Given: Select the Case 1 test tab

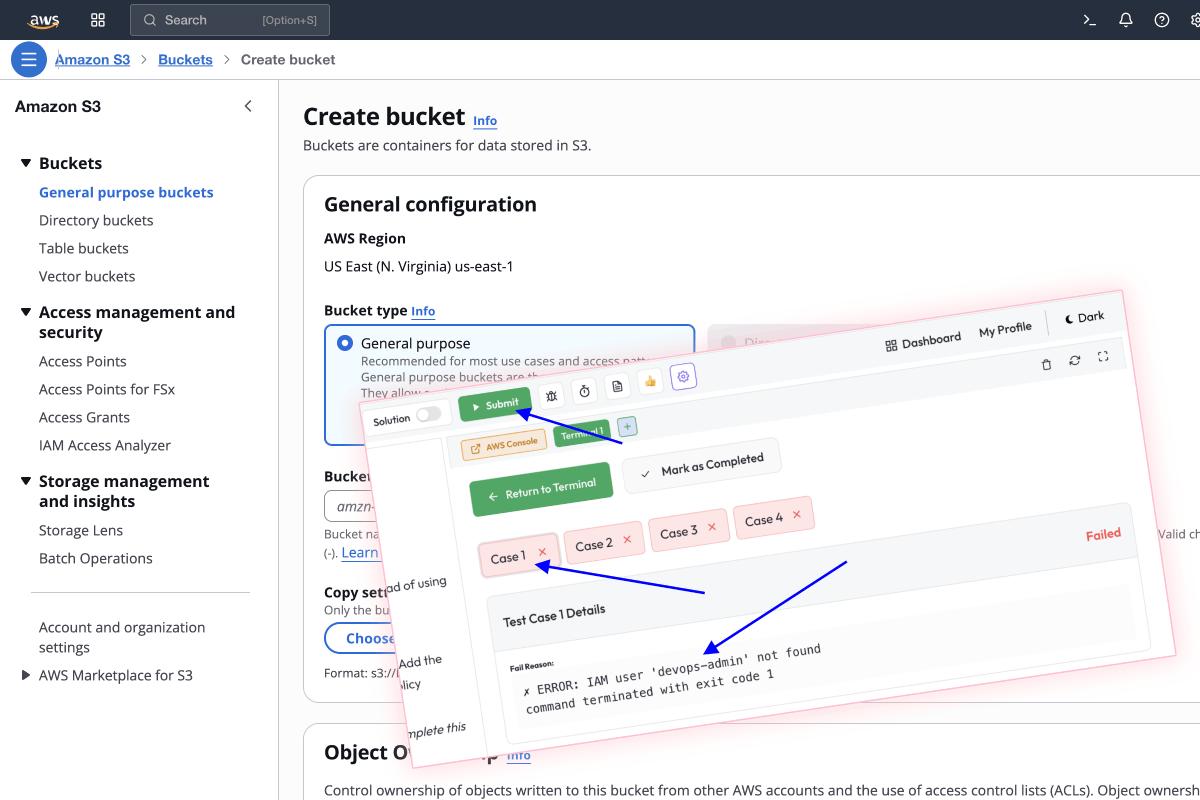Looking at the screenshot, I should [x=518, y=555].
